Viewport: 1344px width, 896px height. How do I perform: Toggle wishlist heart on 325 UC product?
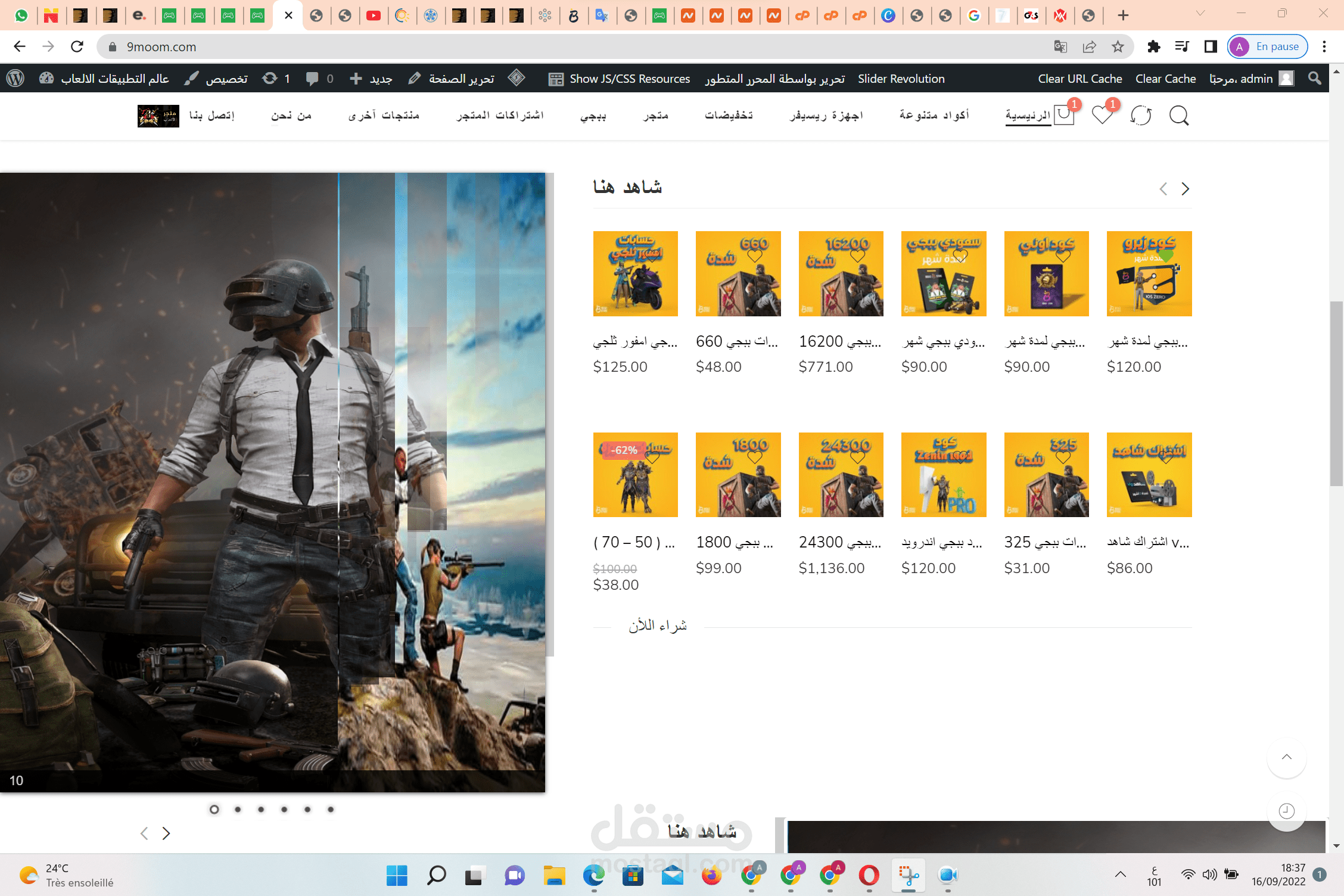tap(1063, 458)
